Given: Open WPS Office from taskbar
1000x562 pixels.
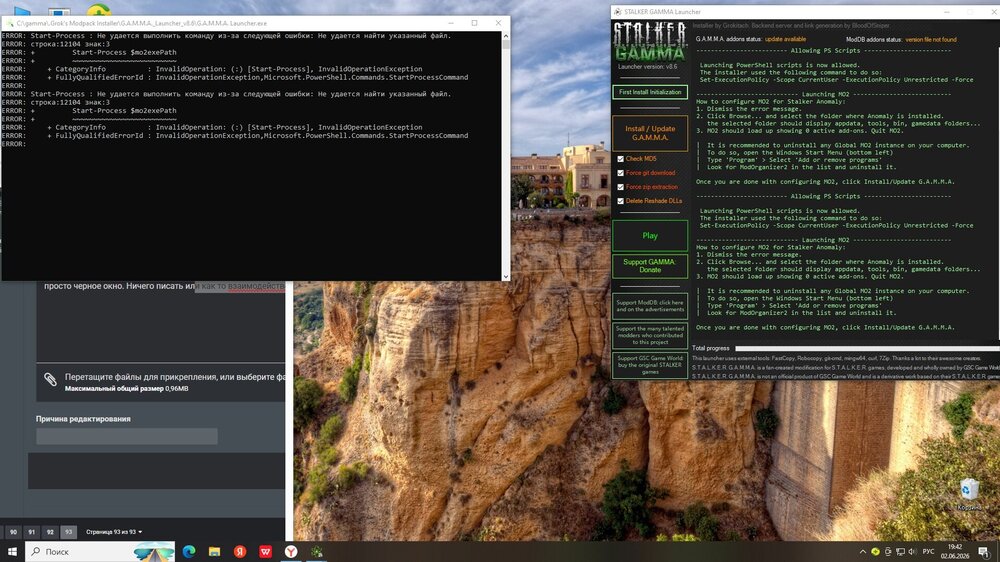Looking at the screenshot, I should click(265, 552).
